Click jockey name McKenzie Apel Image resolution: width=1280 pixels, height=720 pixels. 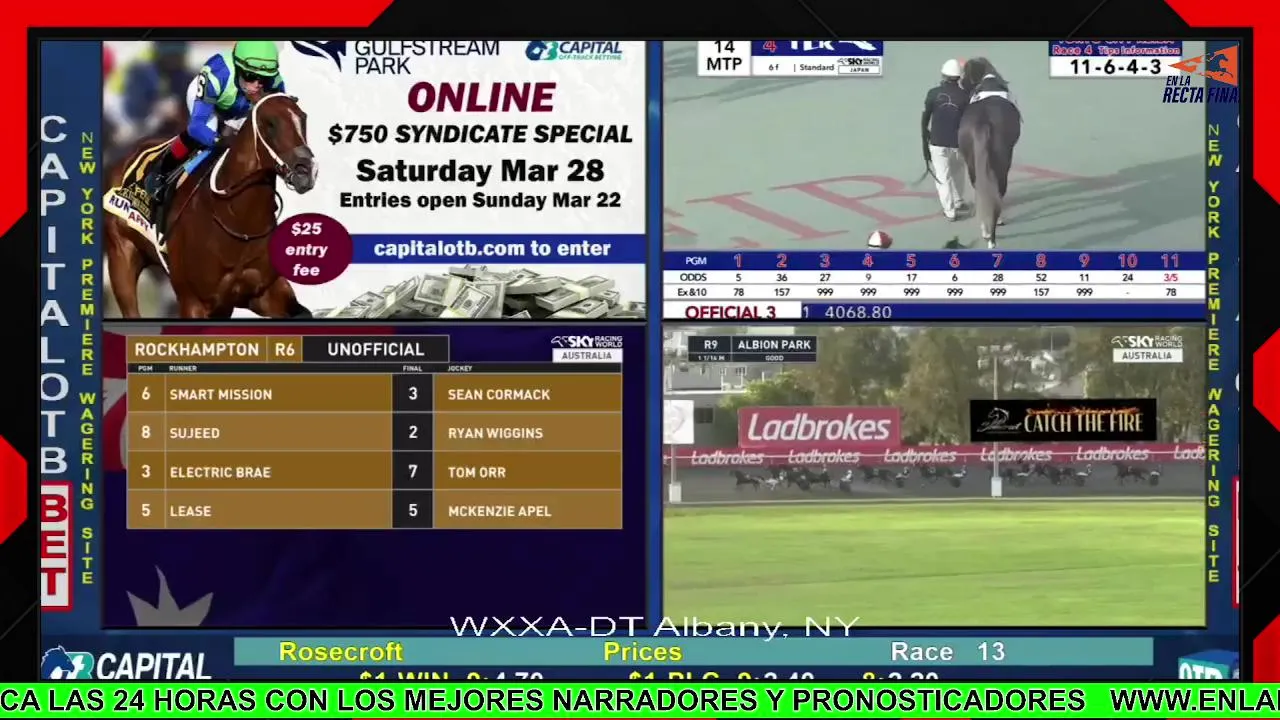click(x=499, y=511)
